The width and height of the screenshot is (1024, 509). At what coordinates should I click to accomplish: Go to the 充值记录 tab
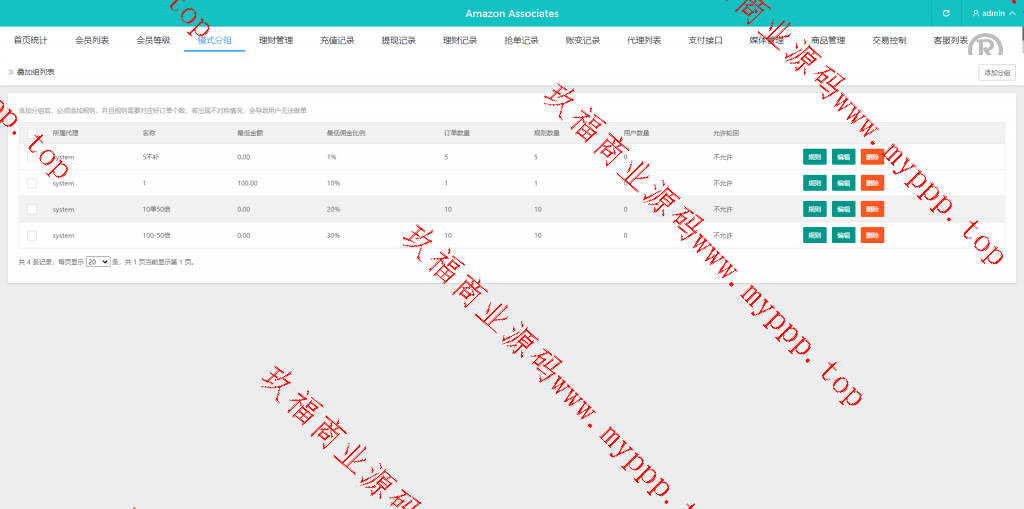(337, 40)
